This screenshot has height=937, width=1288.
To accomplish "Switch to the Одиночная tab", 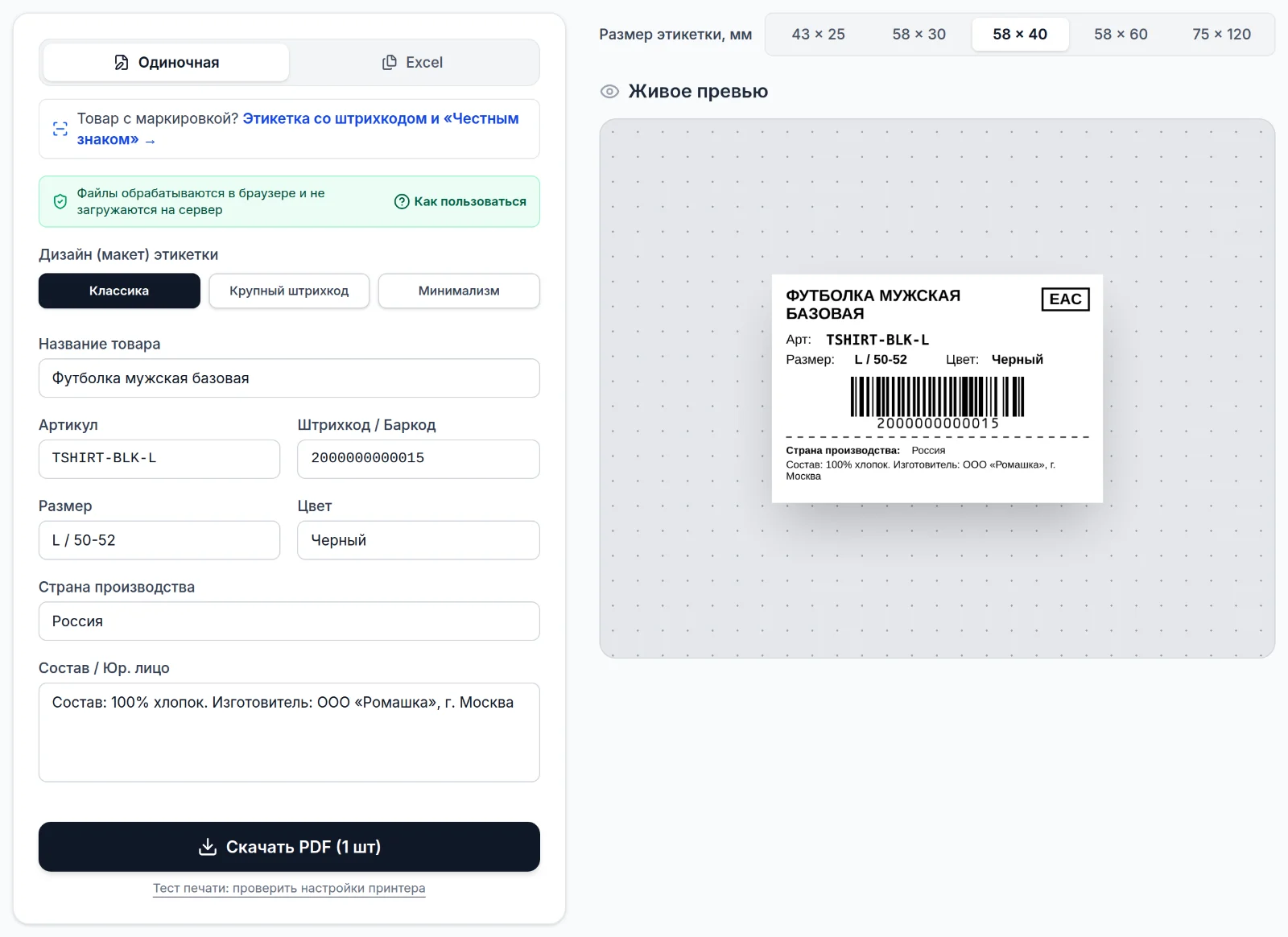I will click(166, 63).
